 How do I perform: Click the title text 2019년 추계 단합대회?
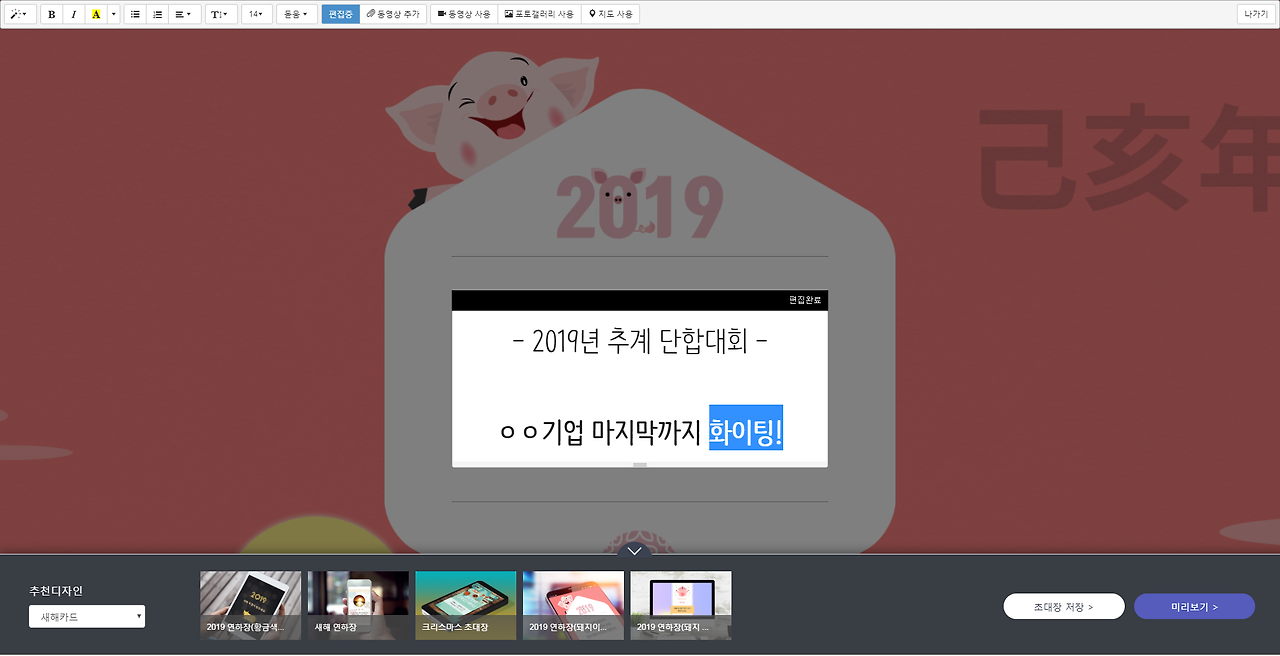(x=640, y=342)
